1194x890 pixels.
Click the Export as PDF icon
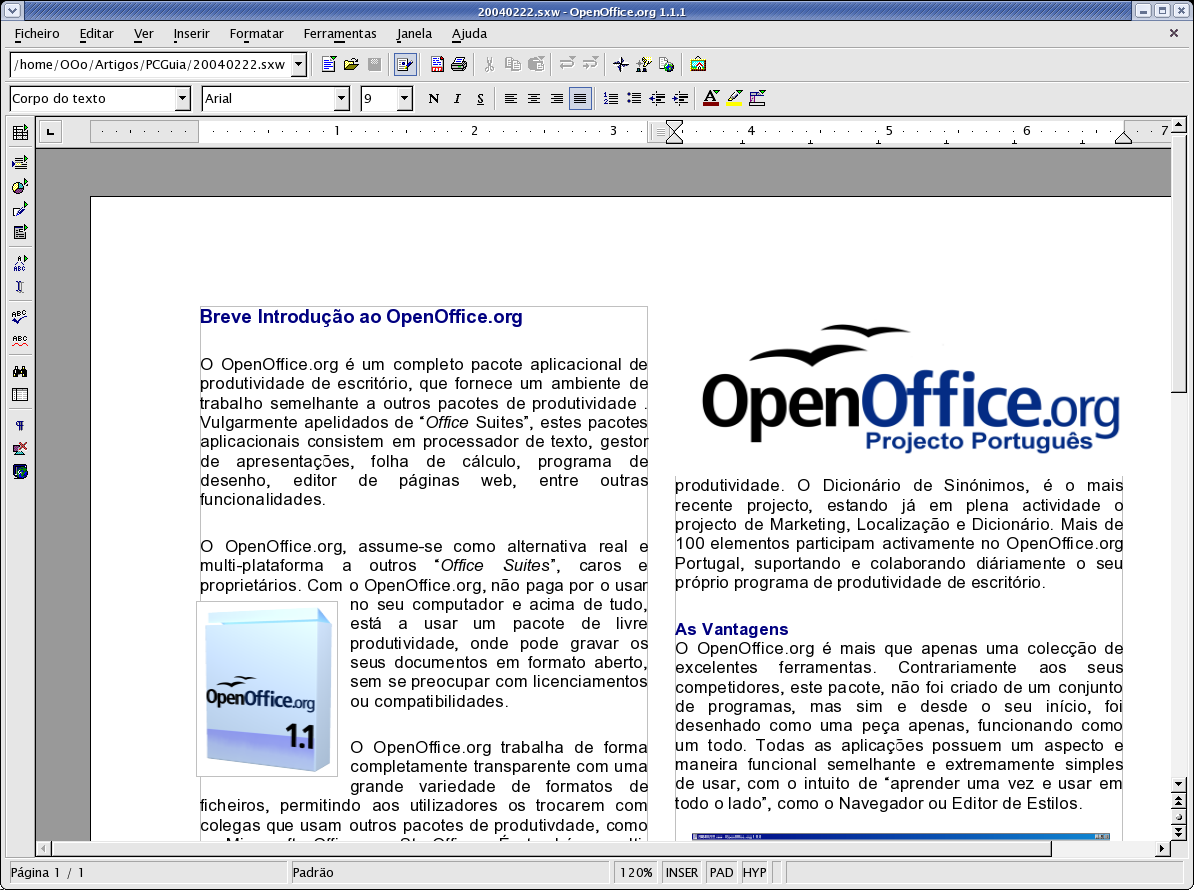[437, 65]
